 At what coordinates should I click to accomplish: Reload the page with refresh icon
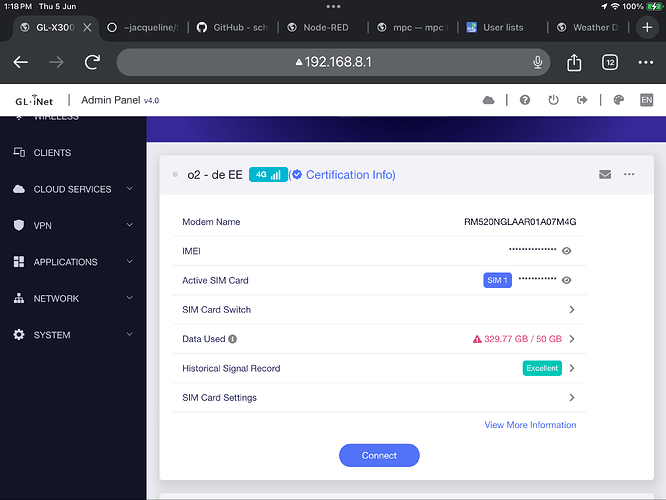coord(93,62)
